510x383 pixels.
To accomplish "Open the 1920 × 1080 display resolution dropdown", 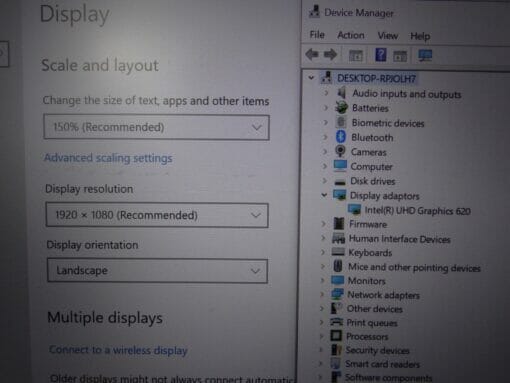I will pos(157,215).
